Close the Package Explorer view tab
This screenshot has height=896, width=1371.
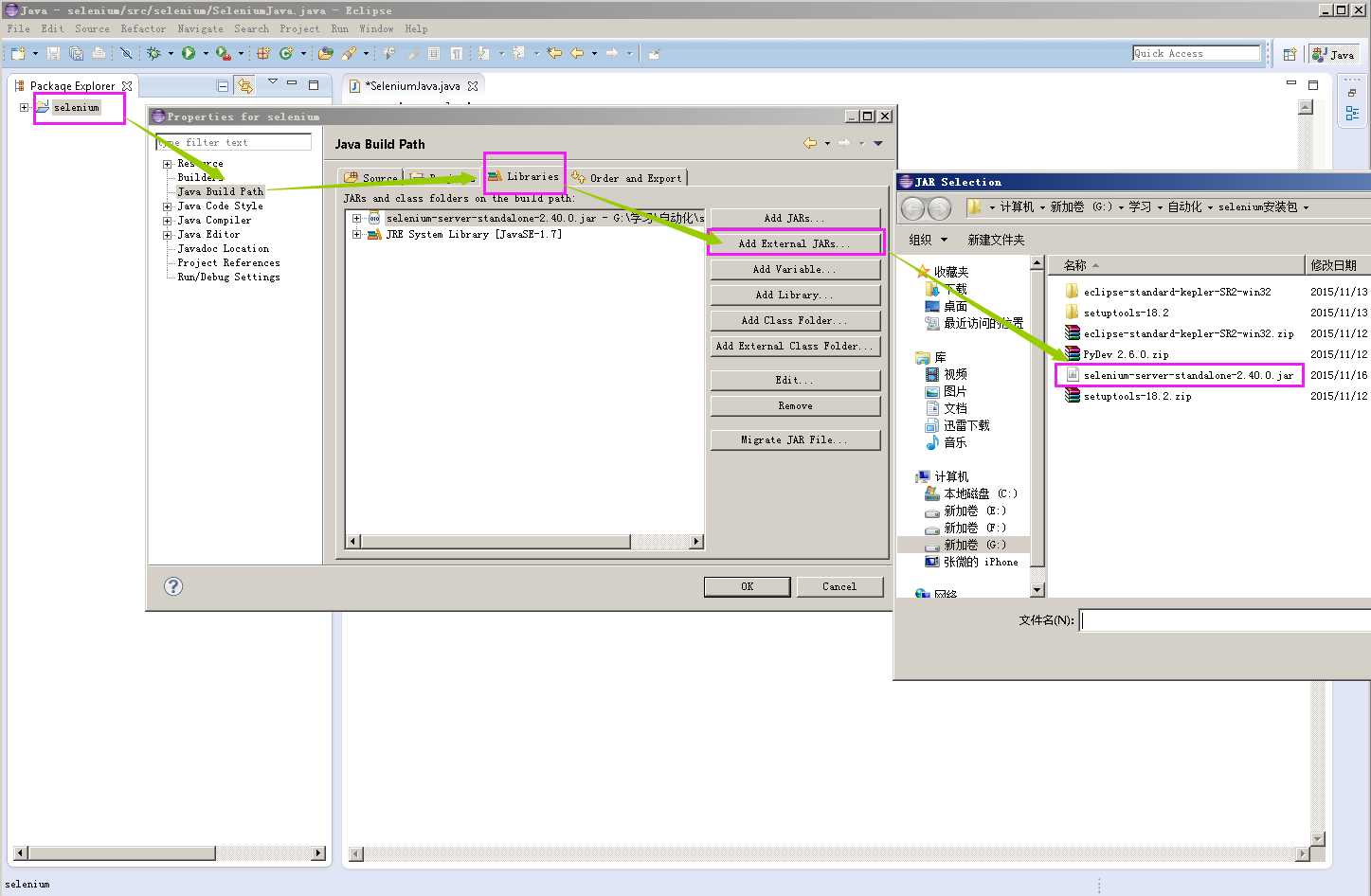127,86
